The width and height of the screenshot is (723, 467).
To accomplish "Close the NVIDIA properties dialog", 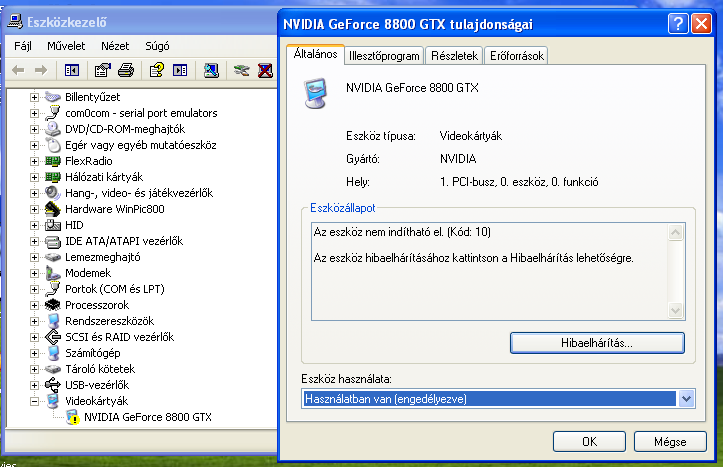I will pos(701,23).
